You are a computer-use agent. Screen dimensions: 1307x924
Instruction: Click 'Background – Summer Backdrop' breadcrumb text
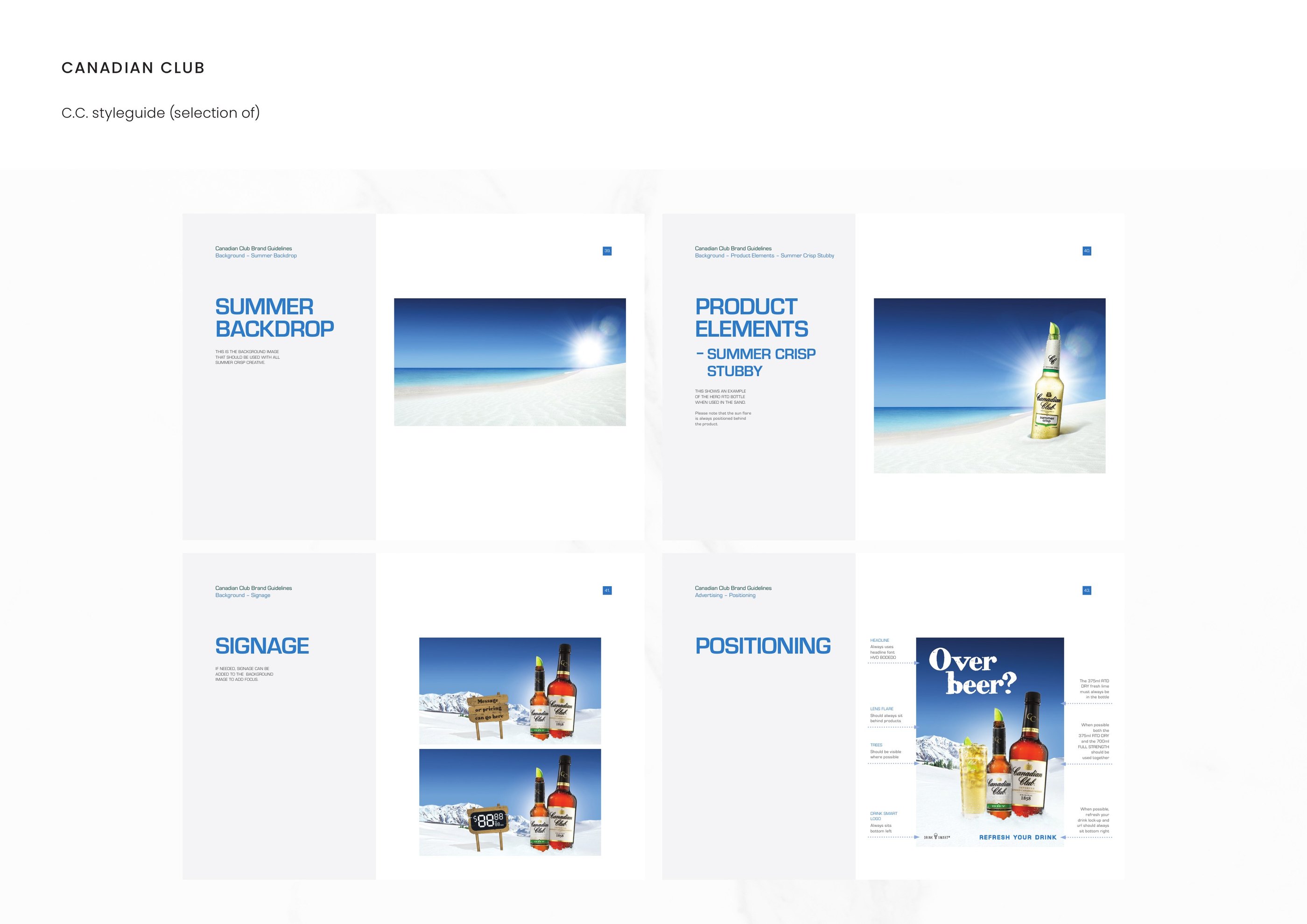256,255
